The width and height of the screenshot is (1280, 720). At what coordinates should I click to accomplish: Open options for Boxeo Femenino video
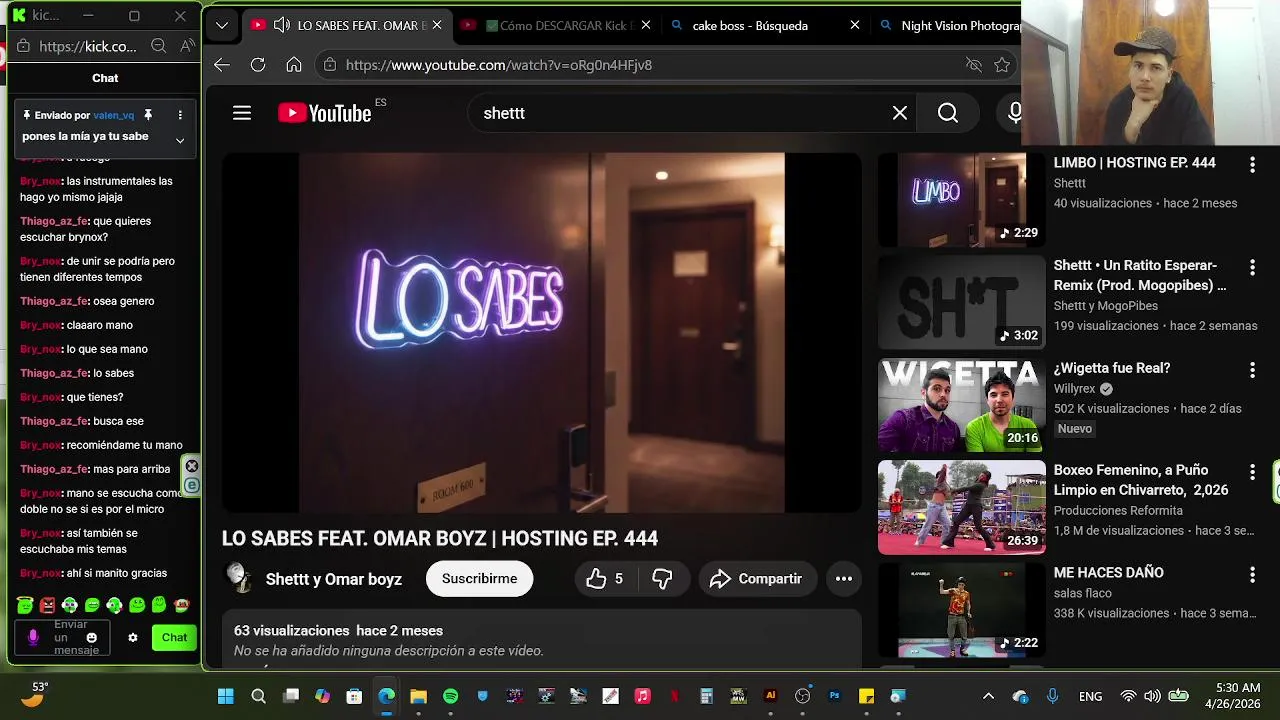(1252, 472)
